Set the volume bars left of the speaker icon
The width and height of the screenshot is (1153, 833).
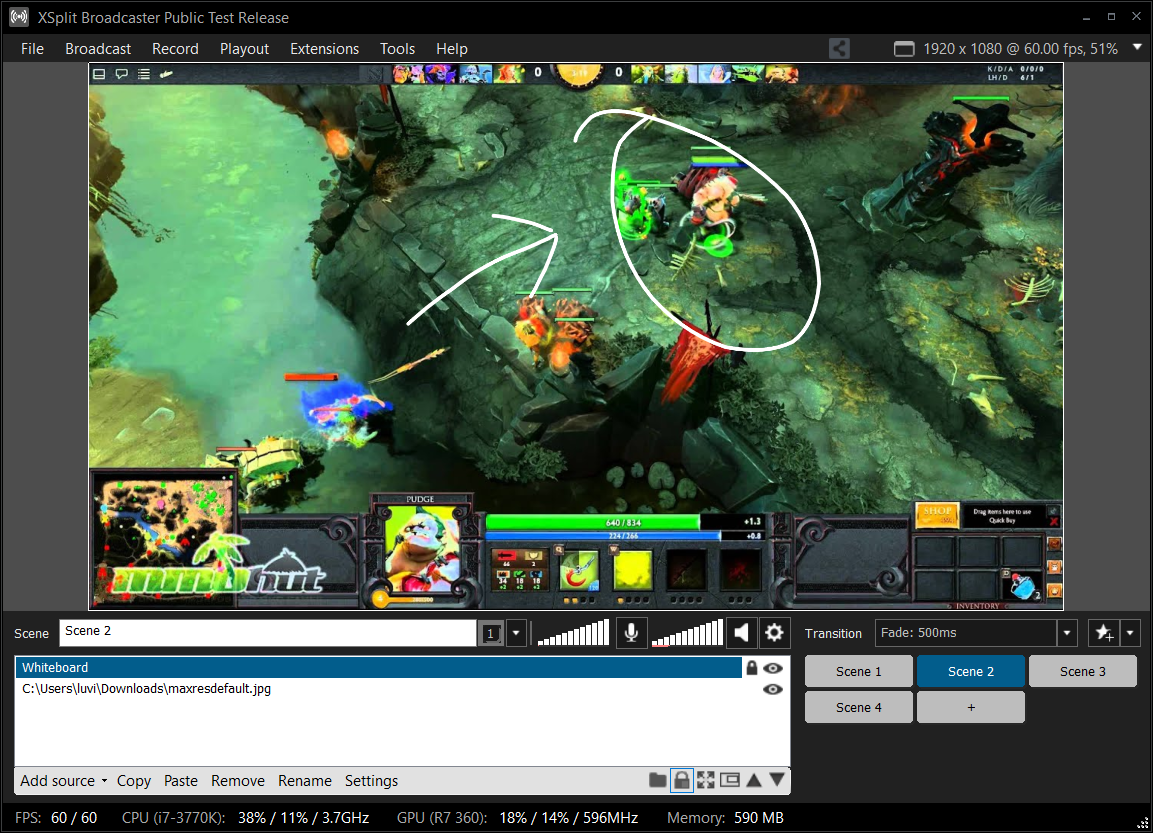click(x=687, y=633)
